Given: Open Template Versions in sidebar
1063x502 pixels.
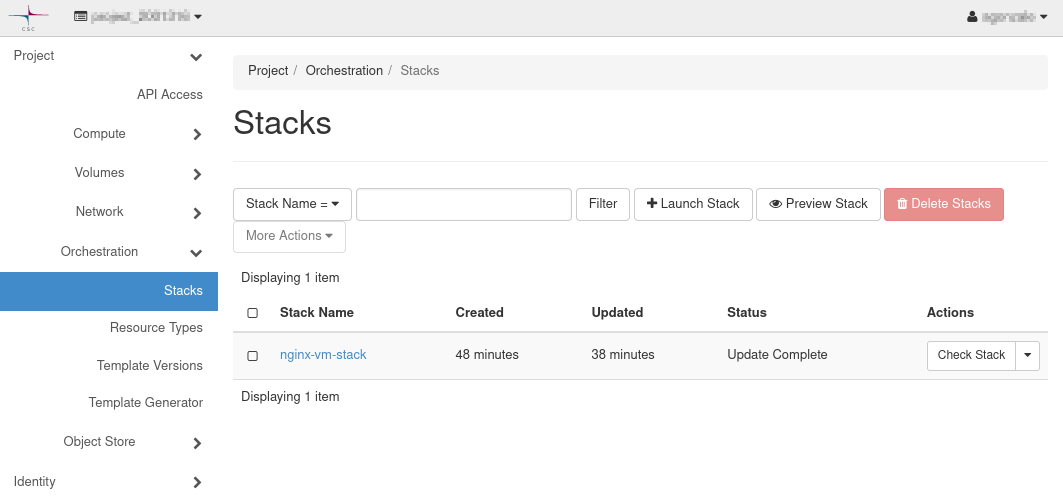Looking at the screenshot, I should (x=149, y=366).
